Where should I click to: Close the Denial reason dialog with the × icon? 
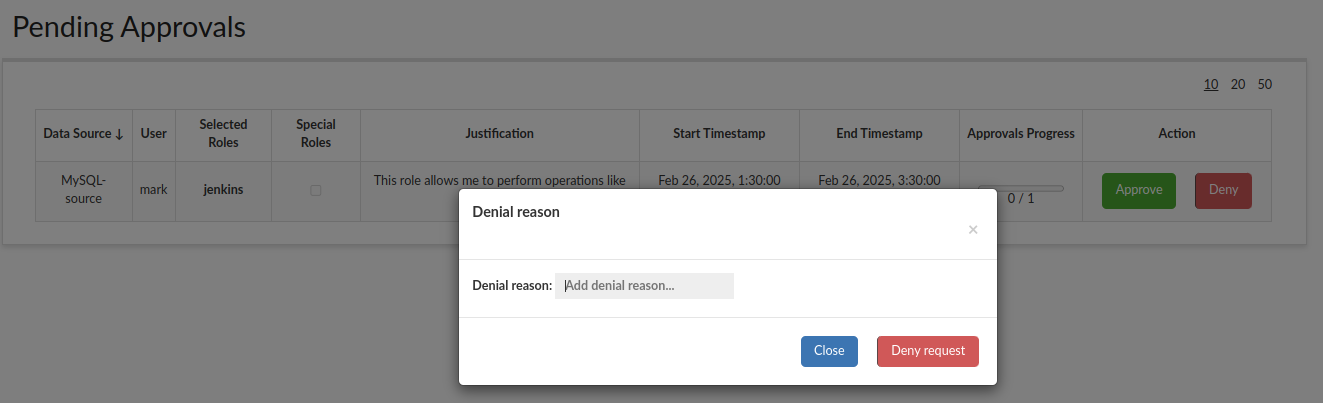point(973,230)
